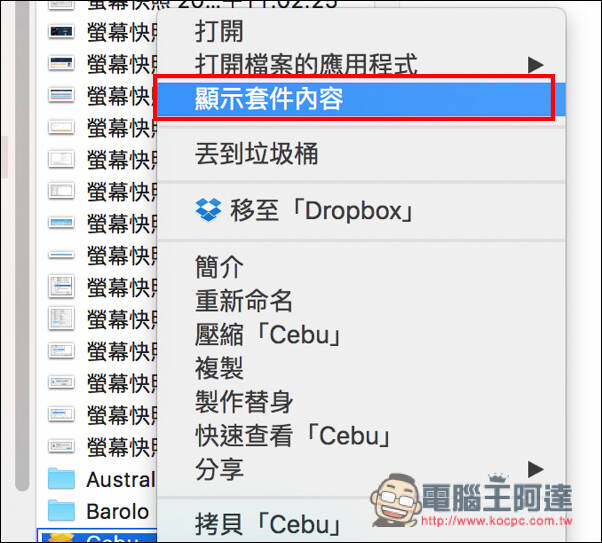602x543 pixels.
Task: Select the Barolo folder icon
Action: 61,510
